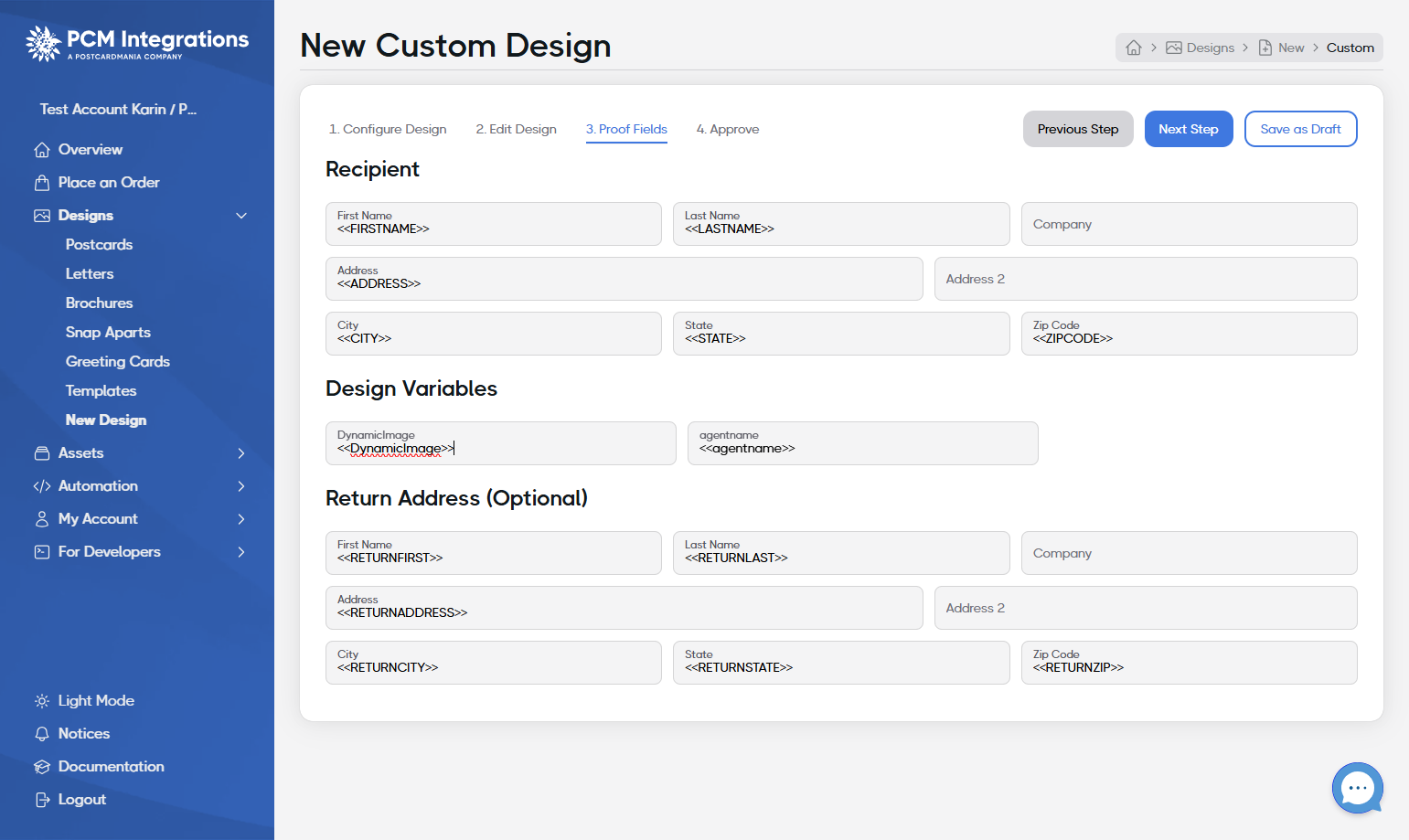The image size is (1409, 840).
Task: Click the DynamicImage variable field
Action: pyautogui.click(x=500, y=443)
